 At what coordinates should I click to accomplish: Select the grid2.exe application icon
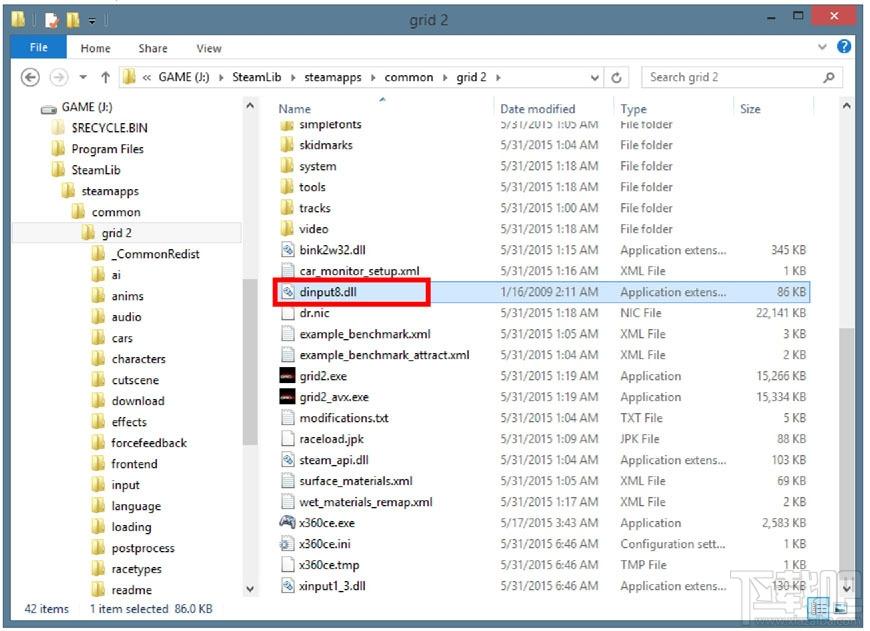click(x=287, y=376)
